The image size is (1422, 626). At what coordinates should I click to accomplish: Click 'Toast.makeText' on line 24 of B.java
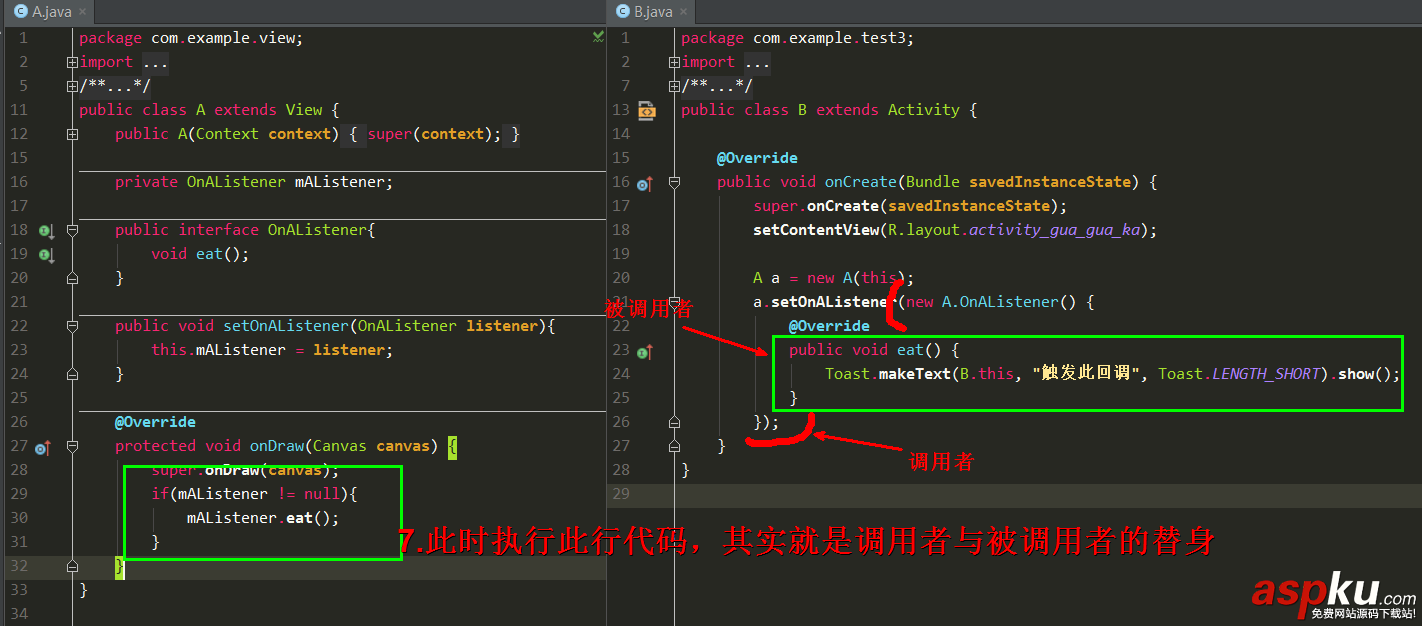pyautogui.click(x=887, y=374)
